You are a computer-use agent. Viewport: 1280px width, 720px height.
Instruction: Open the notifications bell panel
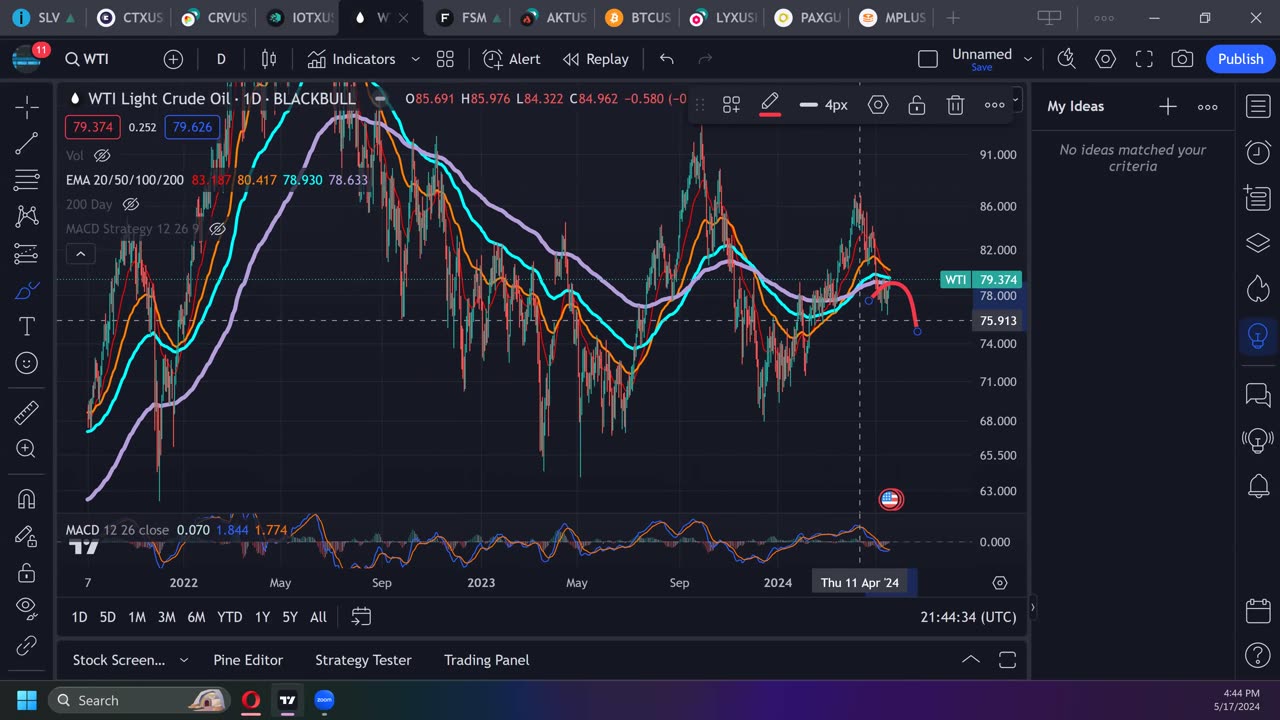tap(1258, 487)
